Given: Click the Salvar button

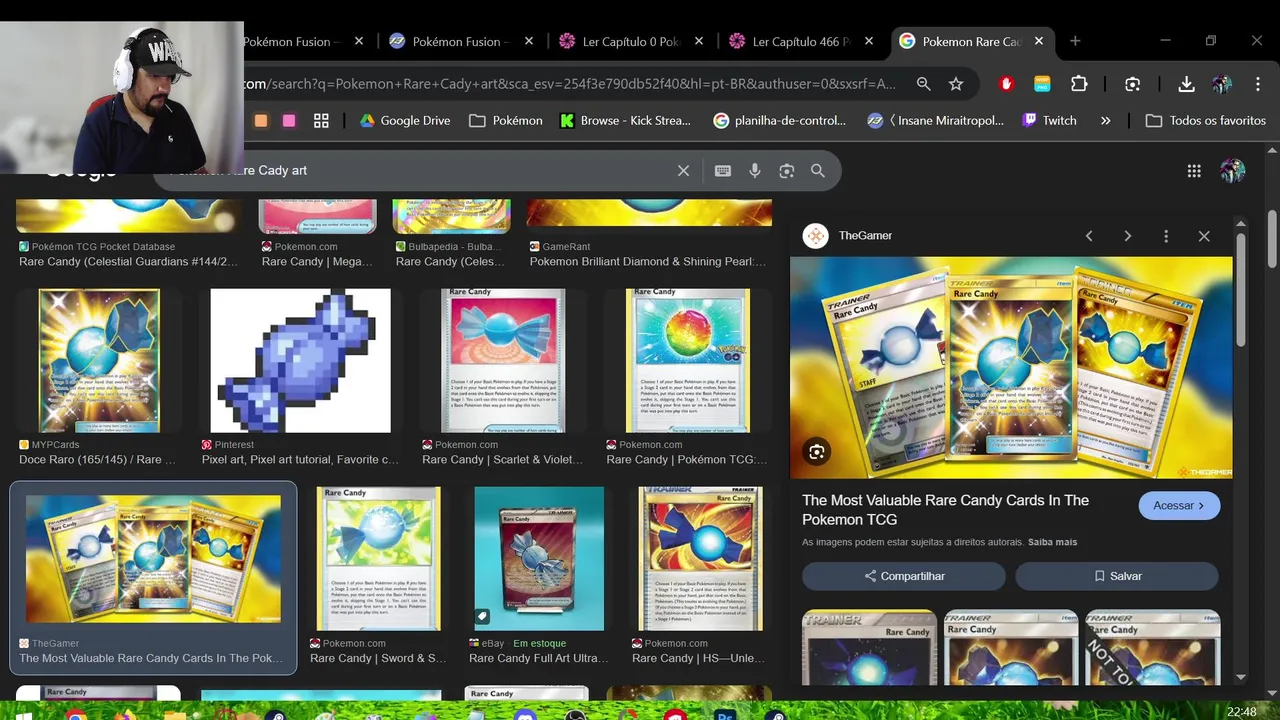Looking at the screenshot, I should pyautogui.click(x=1117, y=576).
